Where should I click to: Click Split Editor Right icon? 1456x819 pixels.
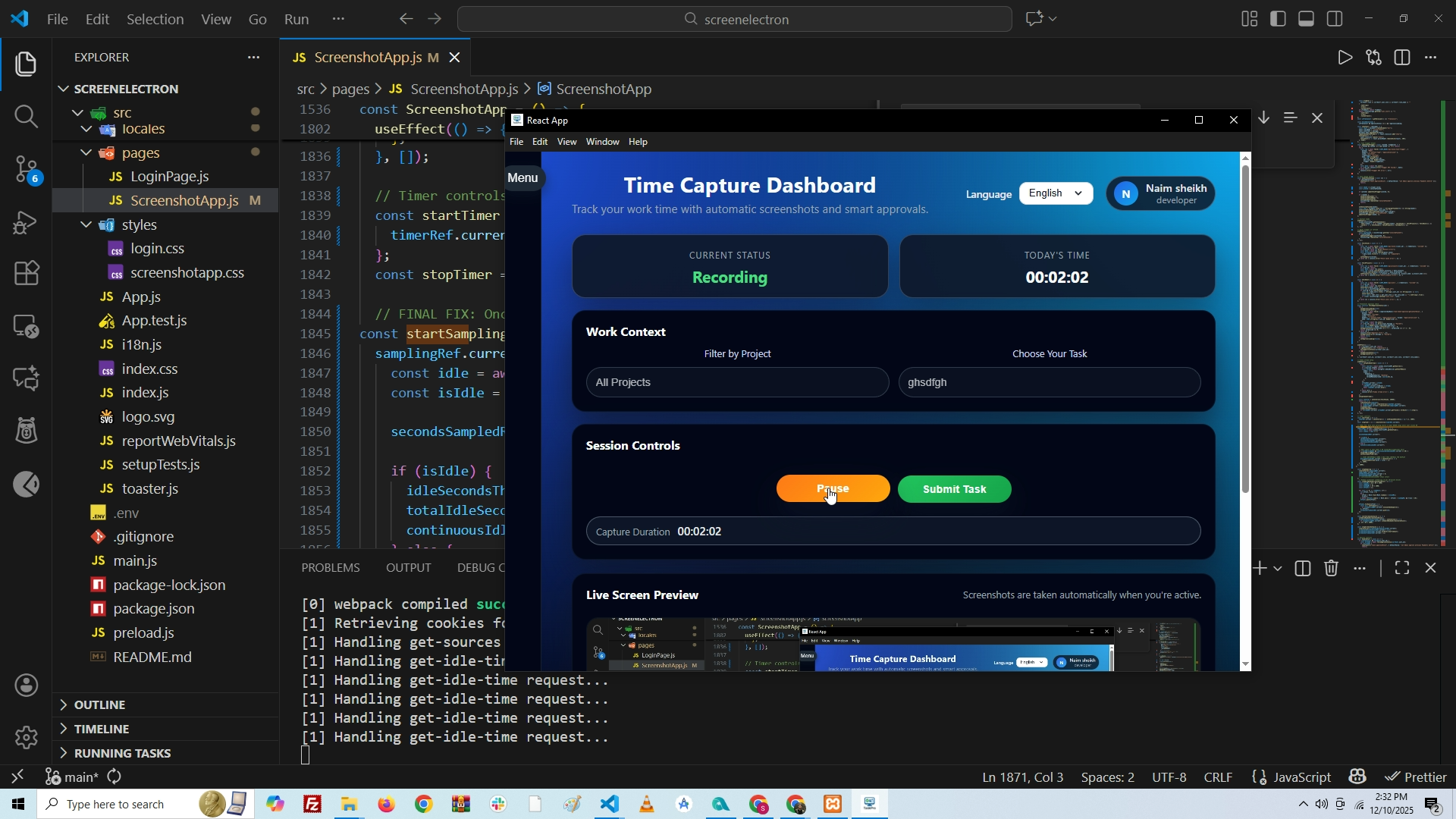point(1402,58)
